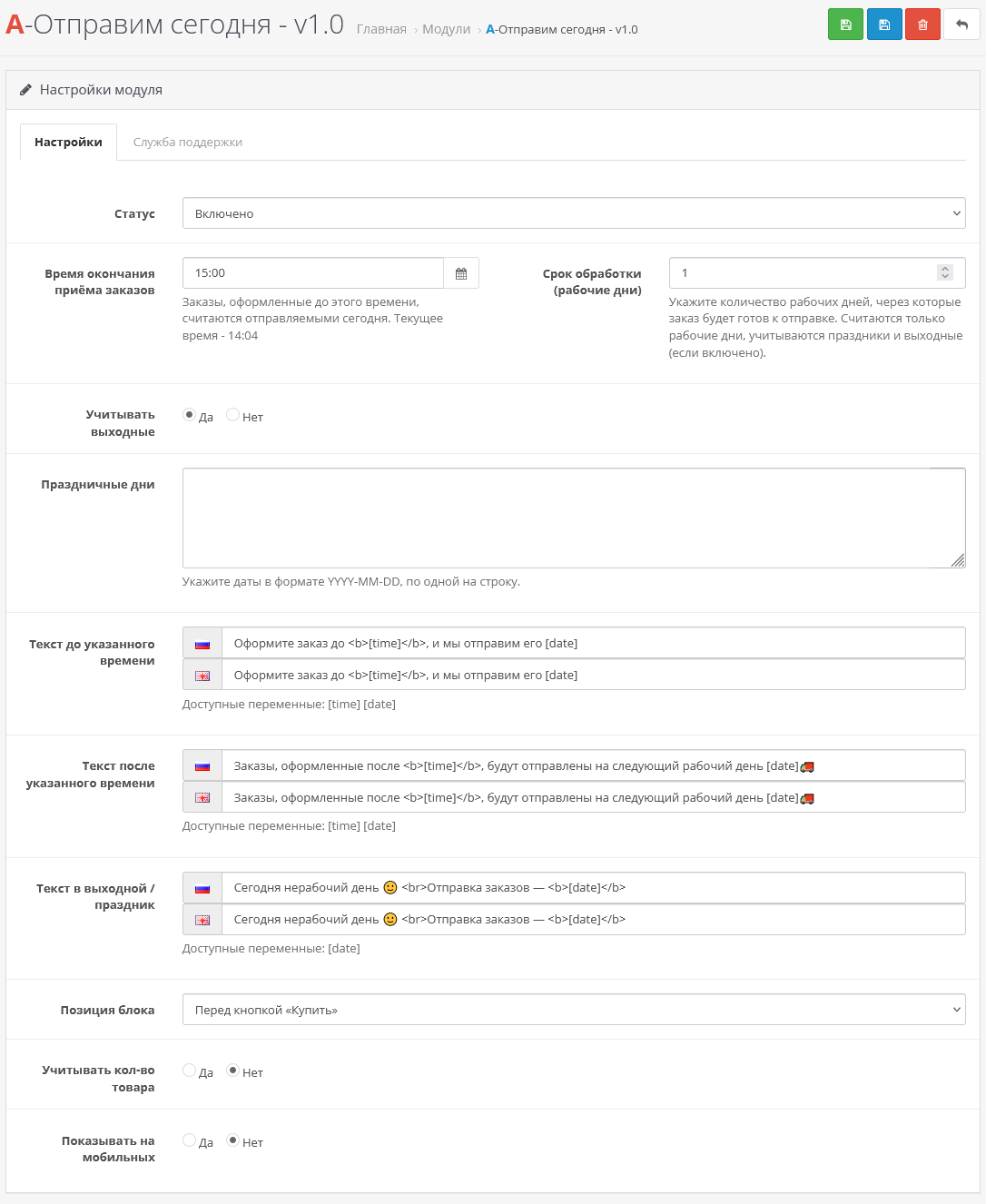Click the Срок обработки number stepper arrows

click(x=944, y=272)
